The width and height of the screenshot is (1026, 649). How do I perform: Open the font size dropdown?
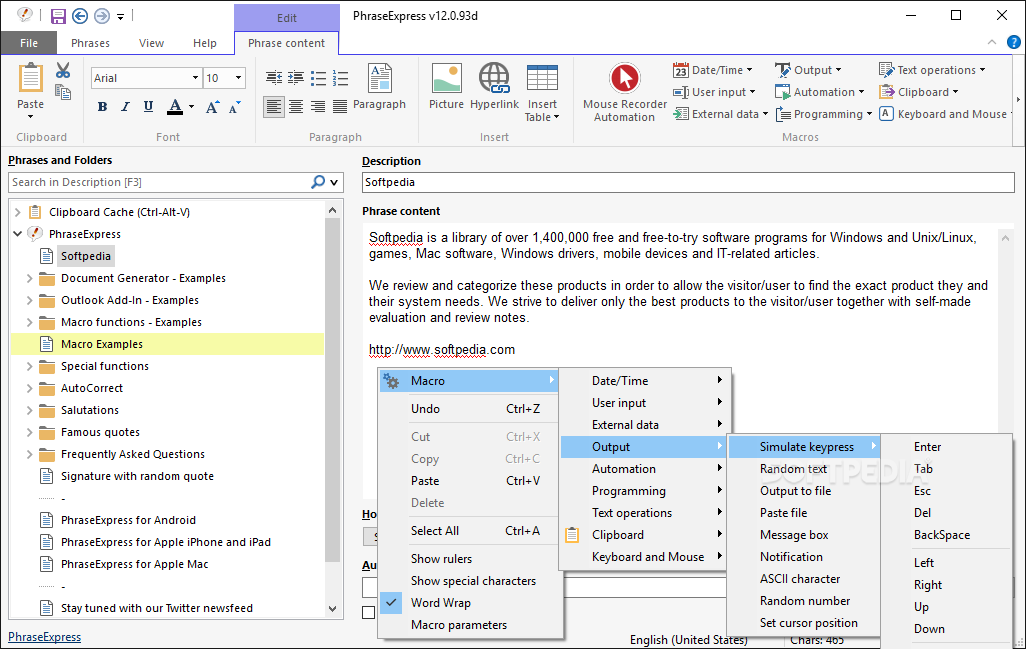pyautogui.click(x=238, y=78)
